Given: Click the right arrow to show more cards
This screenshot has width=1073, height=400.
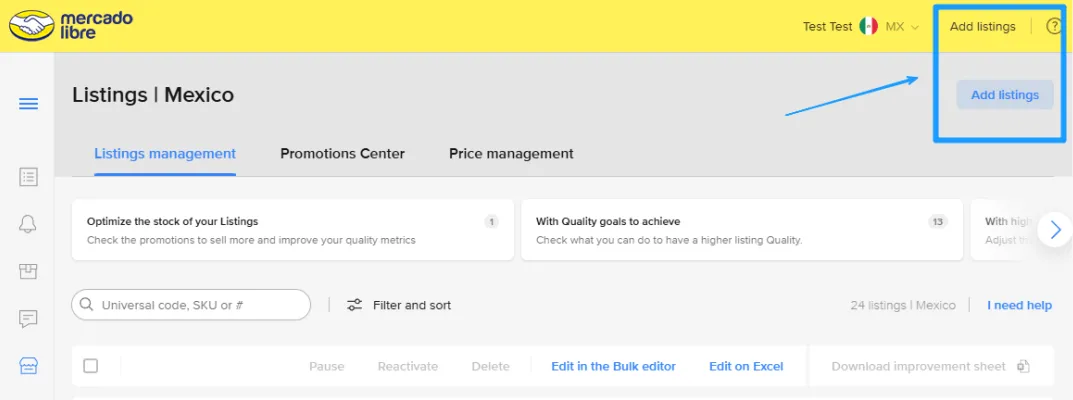Looking at the screenshot, I should (x=1054, y=230).
